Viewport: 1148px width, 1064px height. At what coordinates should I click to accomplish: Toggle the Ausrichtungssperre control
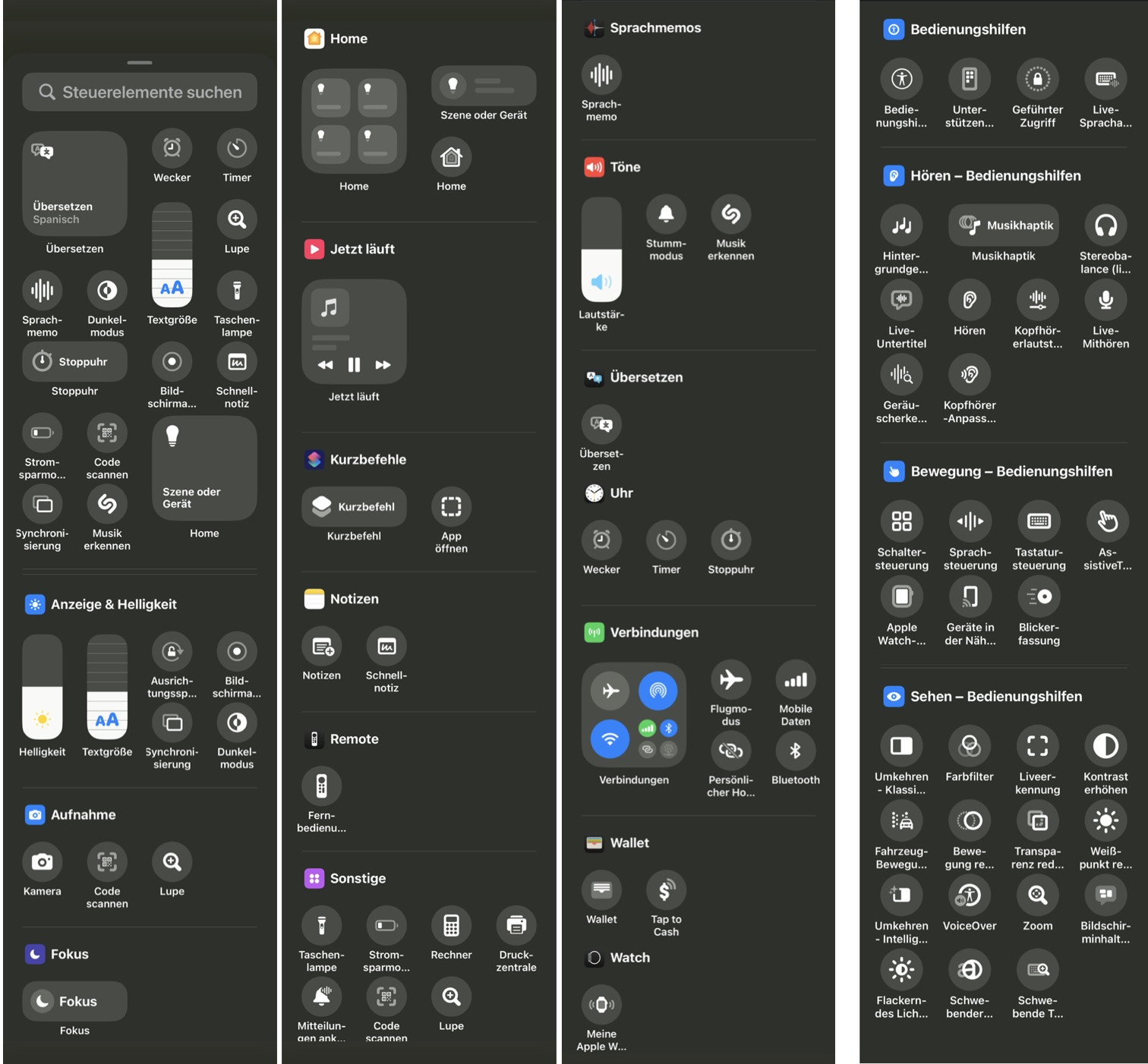point(172,651)
